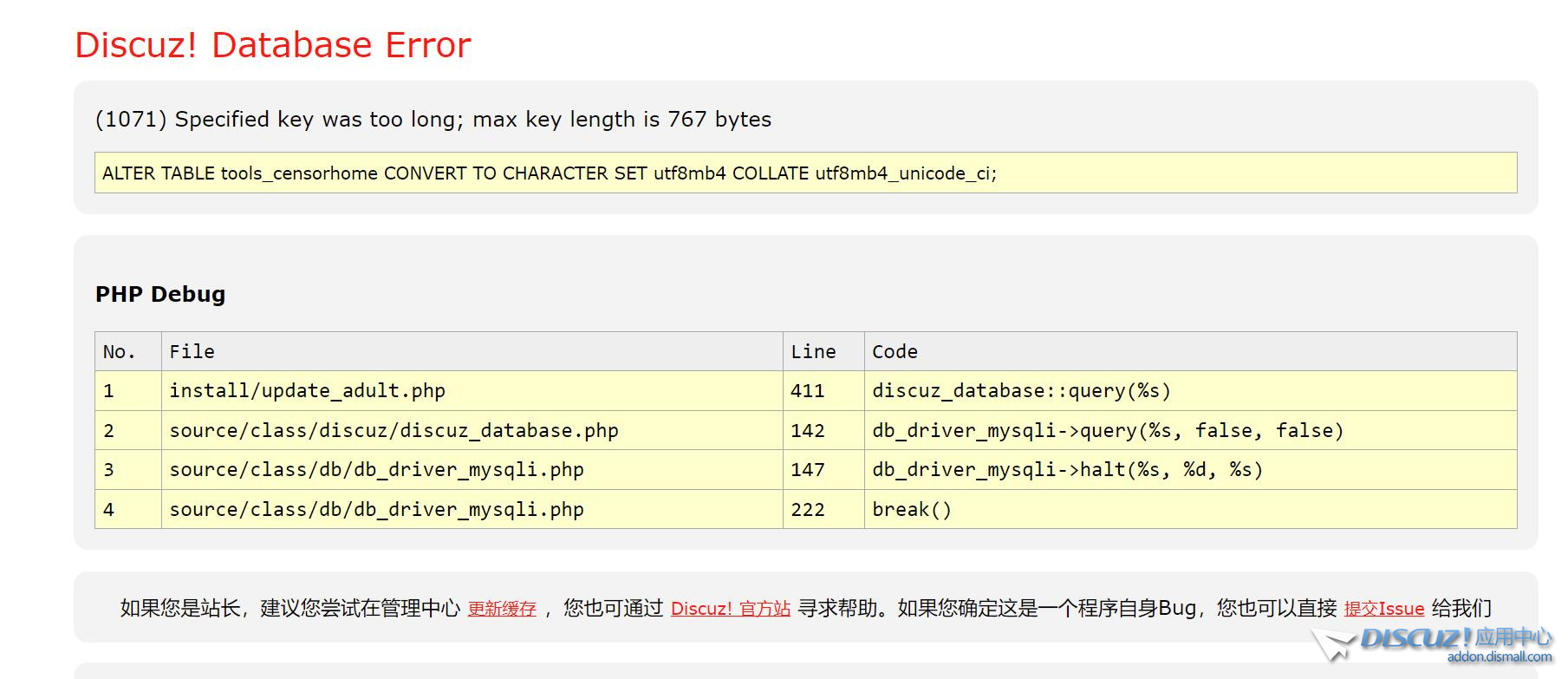Screen dimensions: 1568x679
Task: Click the PHP Debug heading
Action: 160,295
